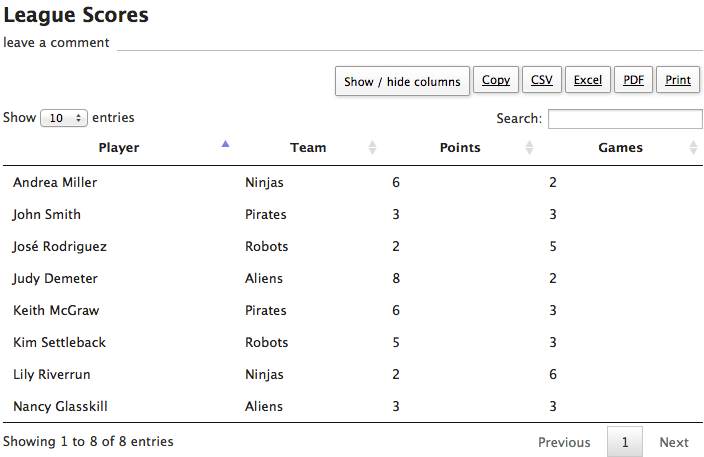704x457 pixels.
Task: Open the entries-per-page dropdown
Action: pos(64,118)
